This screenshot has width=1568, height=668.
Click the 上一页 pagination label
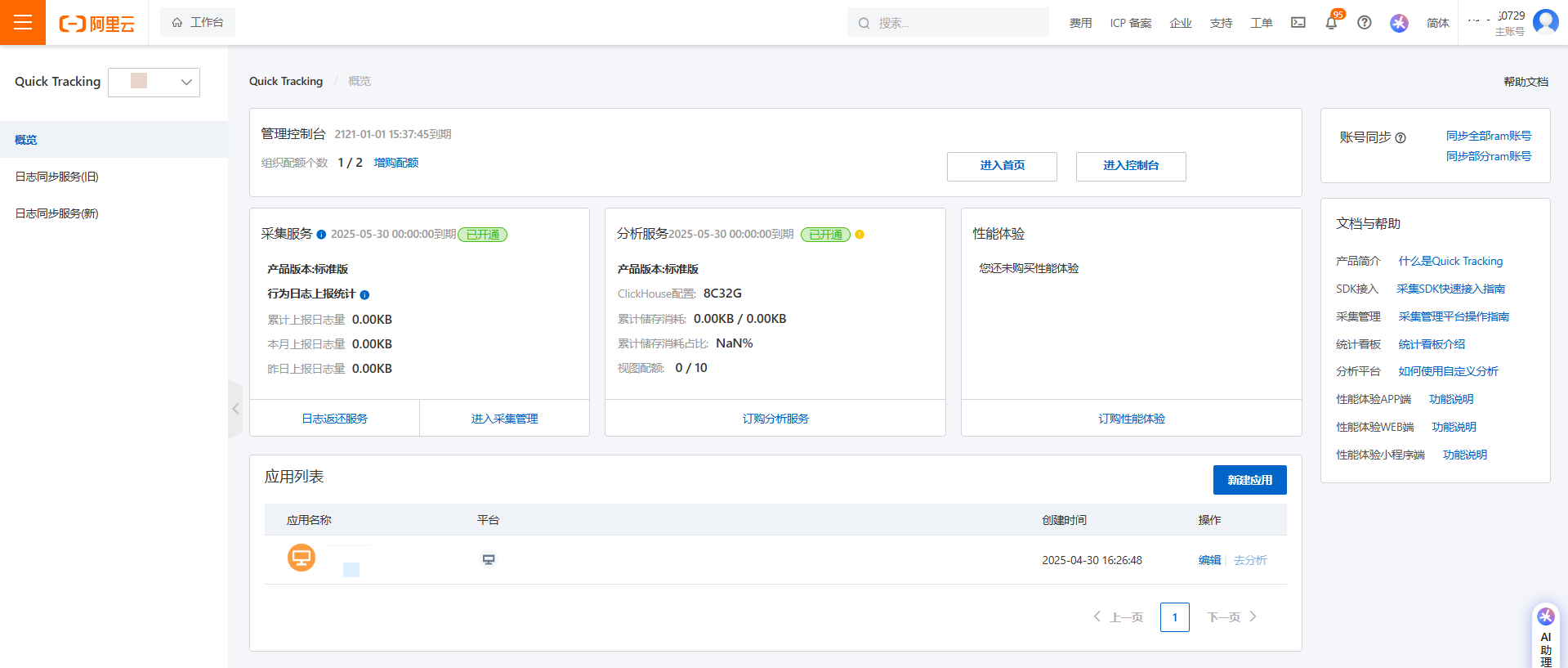(x=1126, y=617)
